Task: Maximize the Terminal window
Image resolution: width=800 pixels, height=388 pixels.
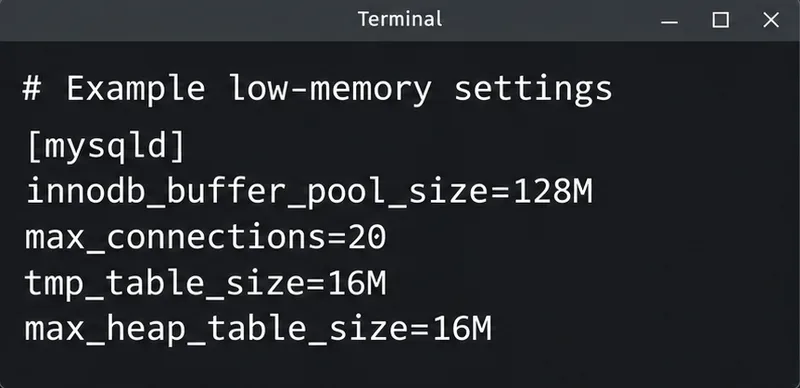Action: 720,20
